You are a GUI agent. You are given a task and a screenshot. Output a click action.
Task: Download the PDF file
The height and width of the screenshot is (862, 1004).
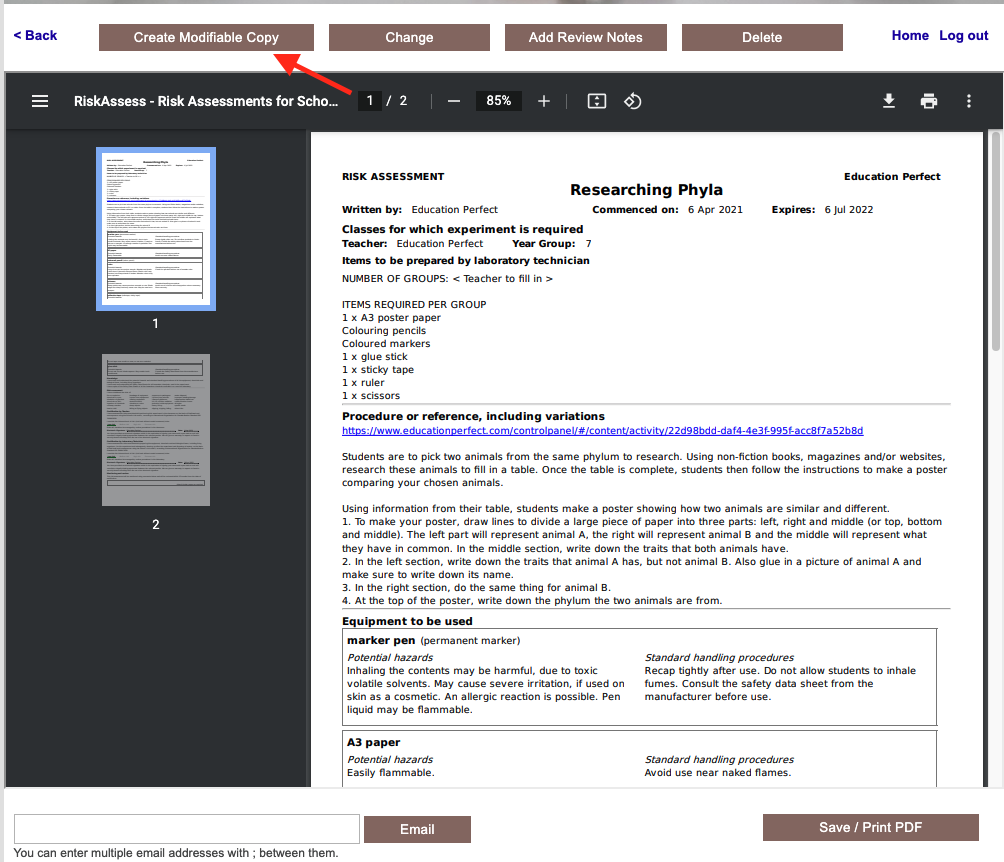(889, 101)
